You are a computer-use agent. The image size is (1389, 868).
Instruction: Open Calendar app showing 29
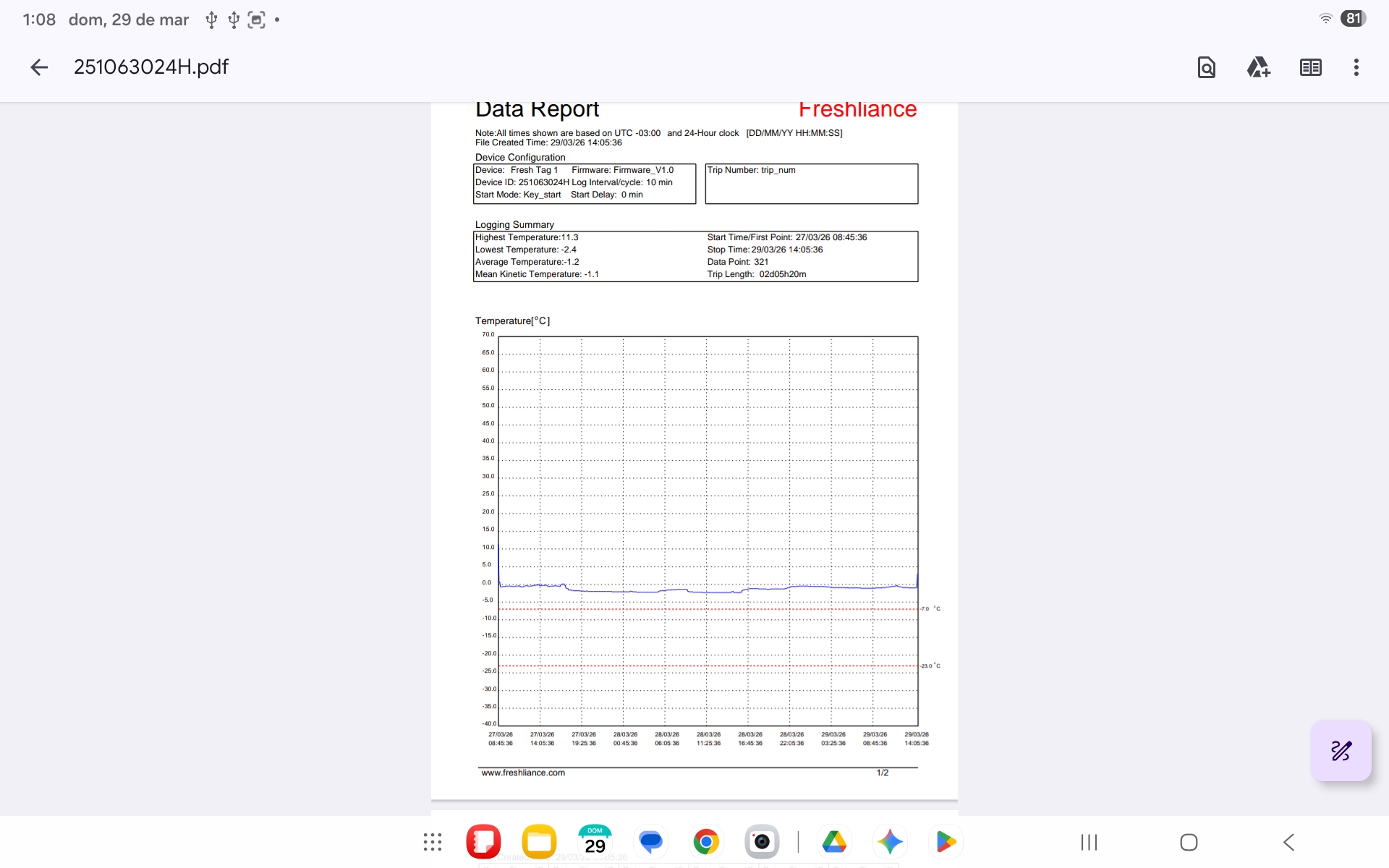pos(595,842)
